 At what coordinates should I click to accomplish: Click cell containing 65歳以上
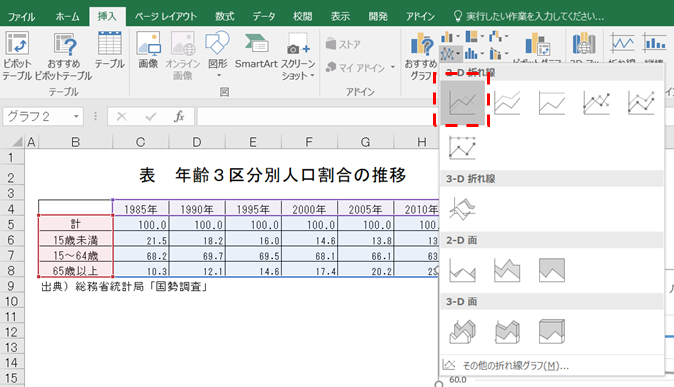coord(76,270)
